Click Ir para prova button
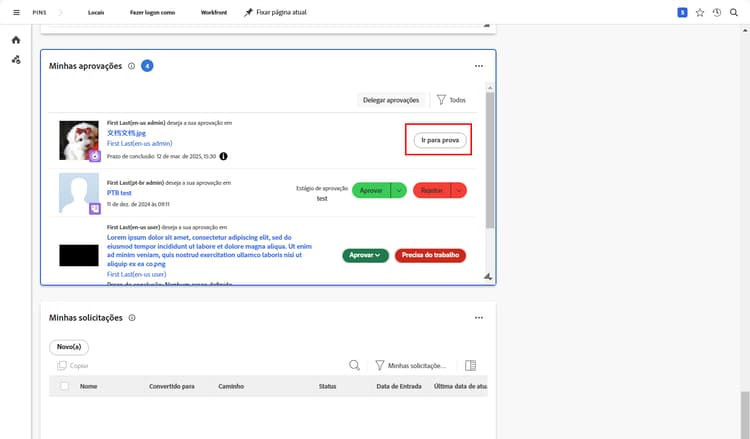Screen dimensions: 750x439 (x=440, y=140)
